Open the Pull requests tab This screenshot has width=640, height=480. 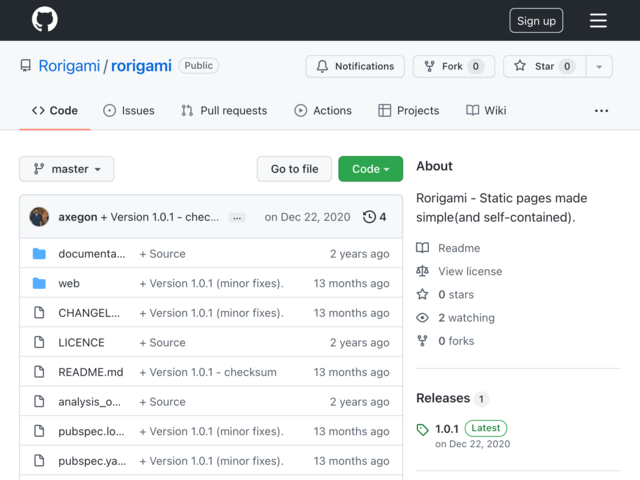point(224,111)
